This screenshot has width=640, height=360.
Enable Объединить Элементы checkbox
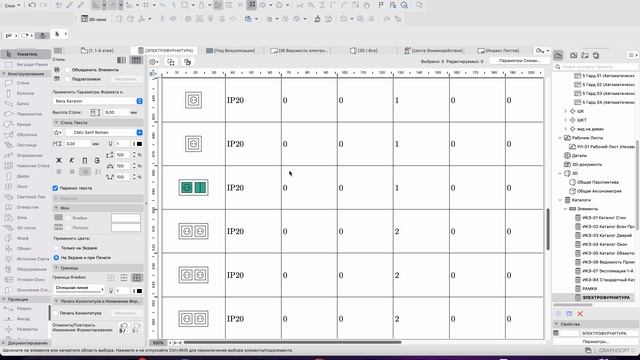tap(67, 70)
